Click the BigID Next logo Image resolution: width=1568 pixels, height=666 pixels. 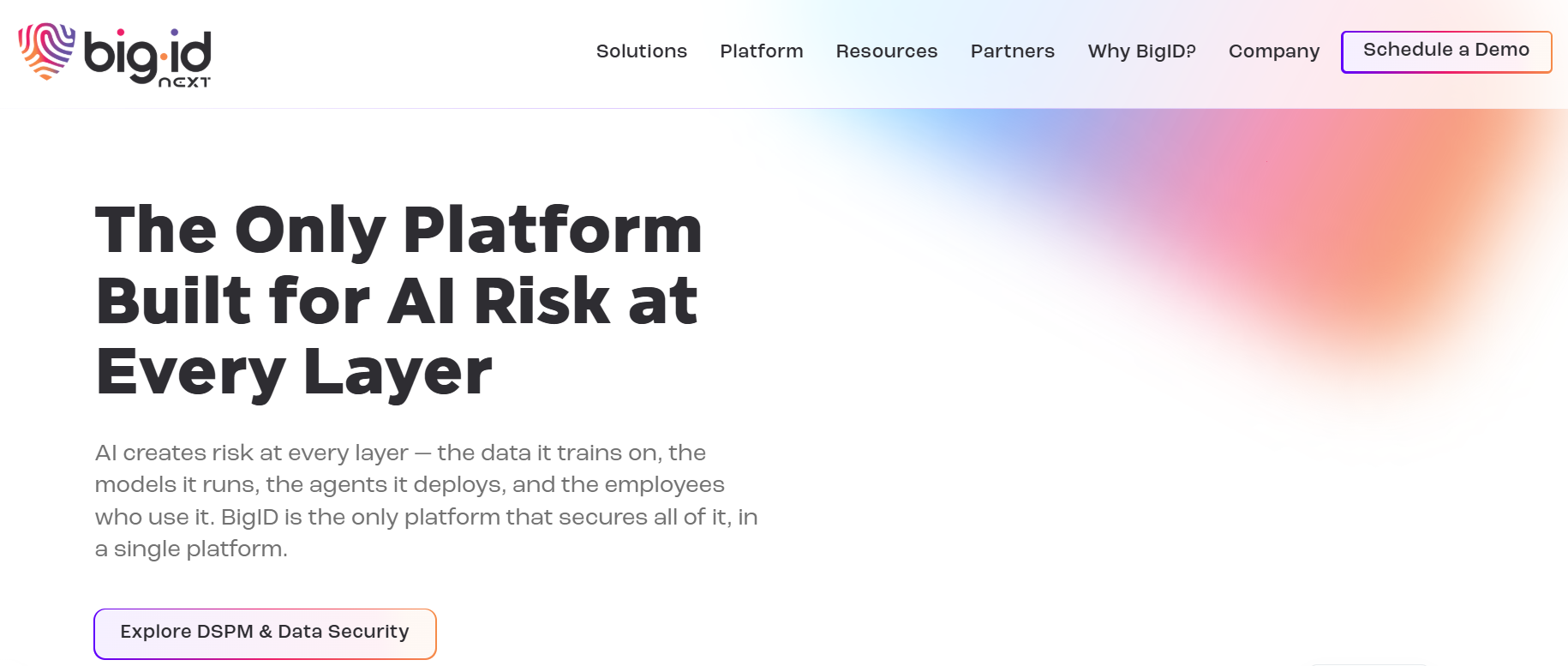coord(115,55)
